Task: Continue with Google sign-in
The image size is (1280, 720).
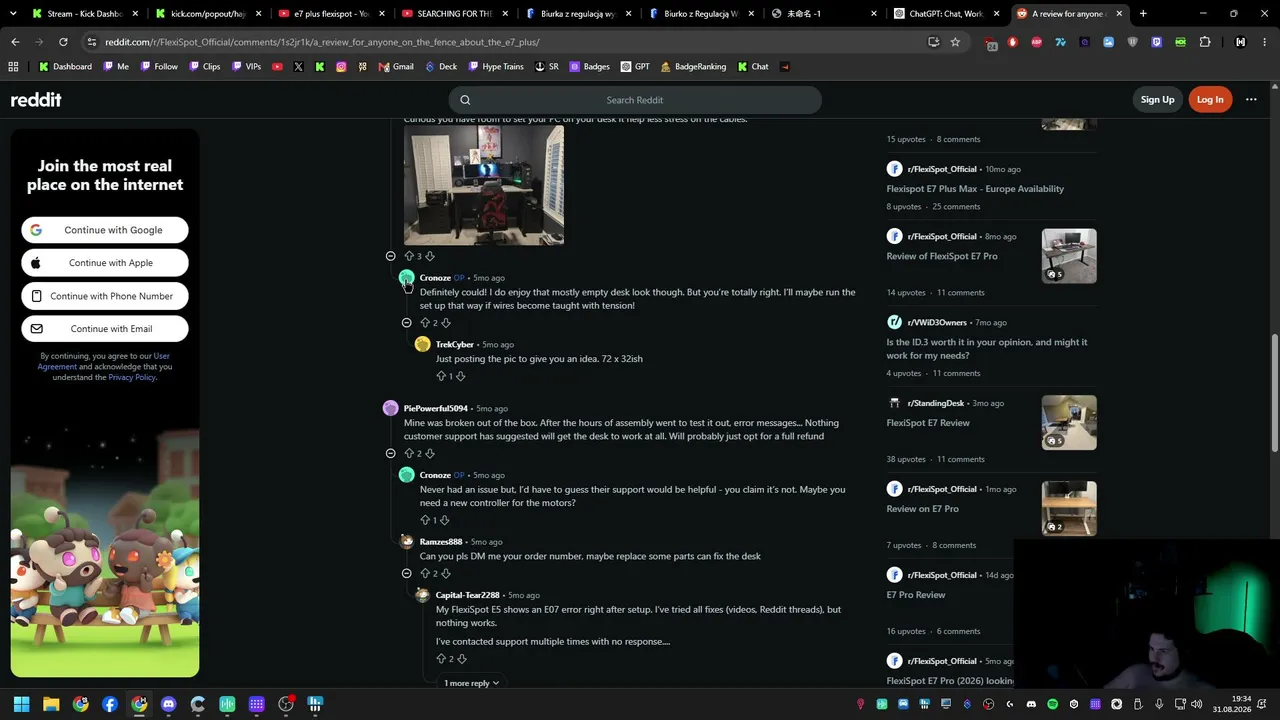Action: coord(105,230)
